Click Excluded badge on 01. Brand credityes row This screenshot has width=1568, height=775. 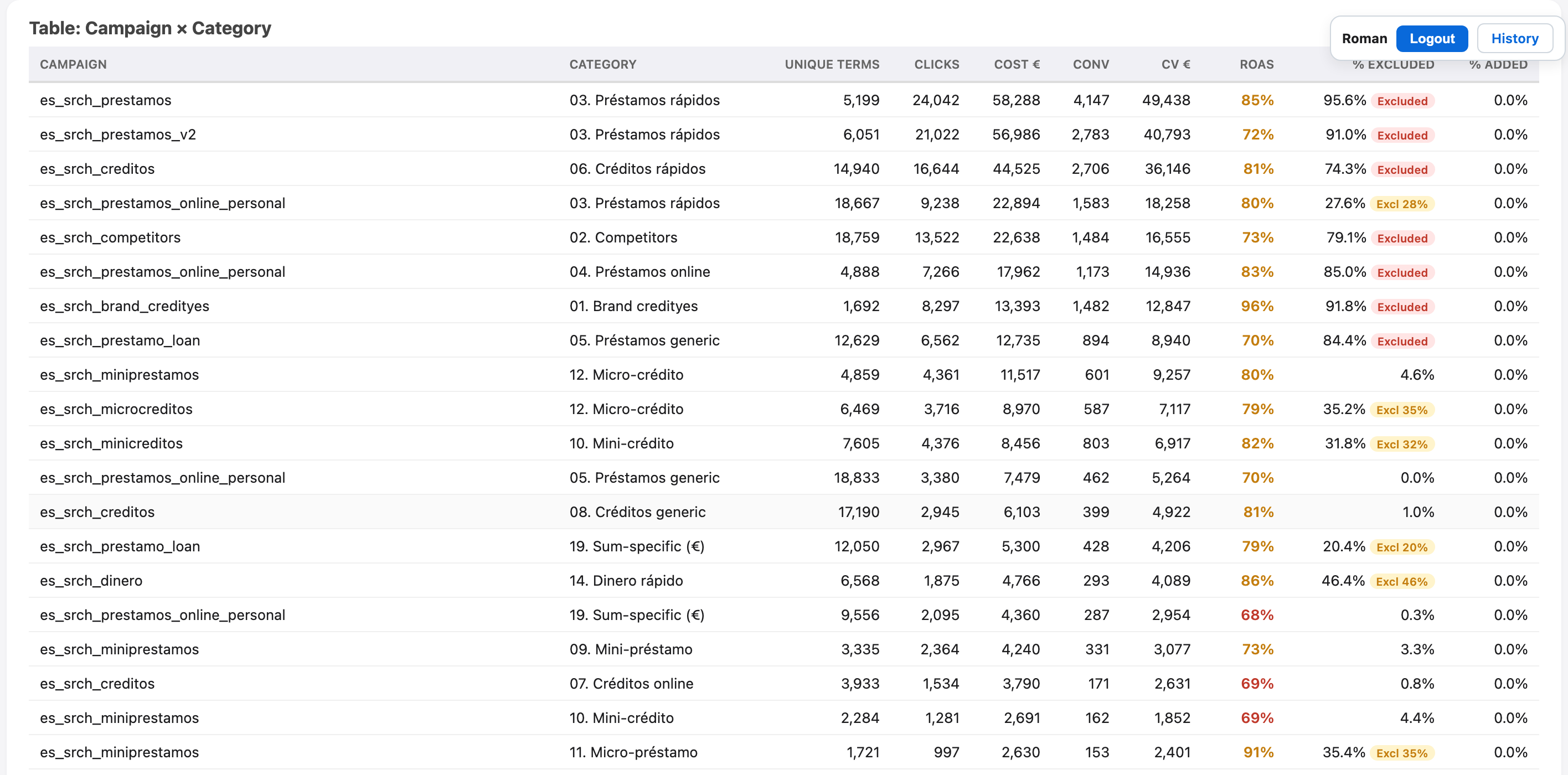(x=1402, y=307)
